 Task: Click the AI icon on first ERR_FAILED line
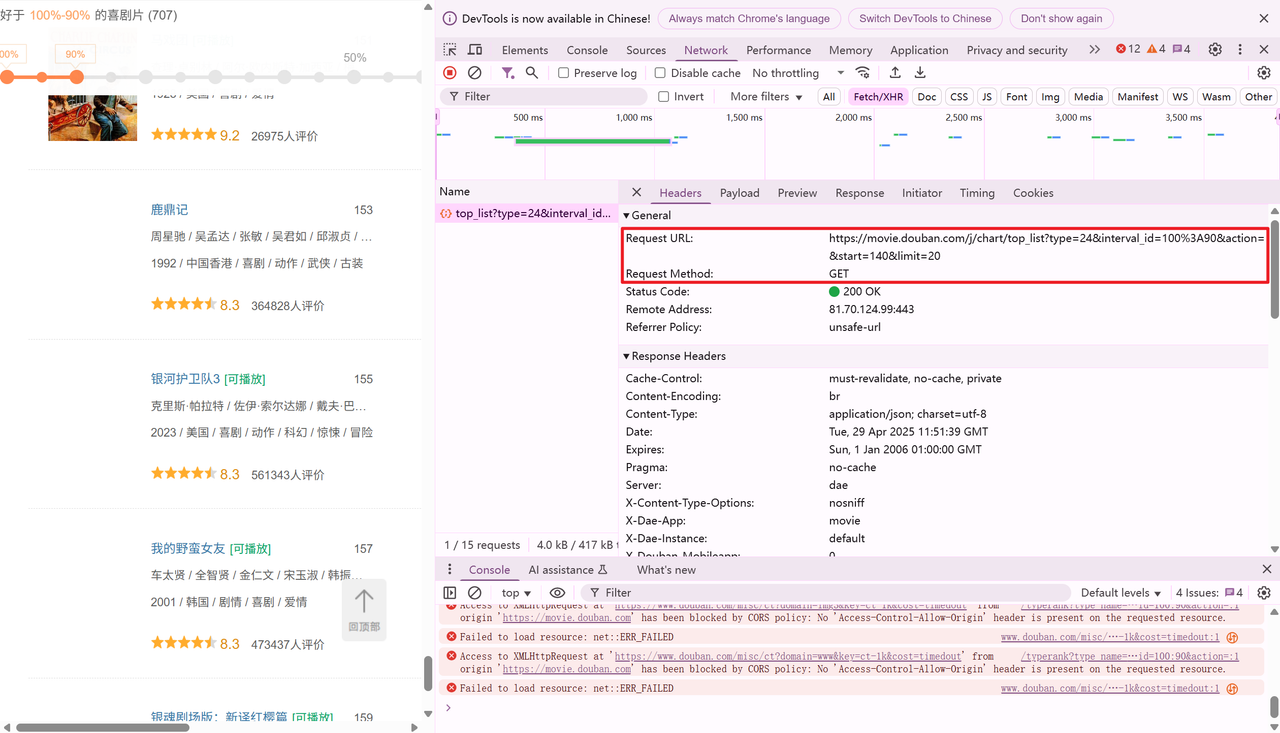point(1233,637)
